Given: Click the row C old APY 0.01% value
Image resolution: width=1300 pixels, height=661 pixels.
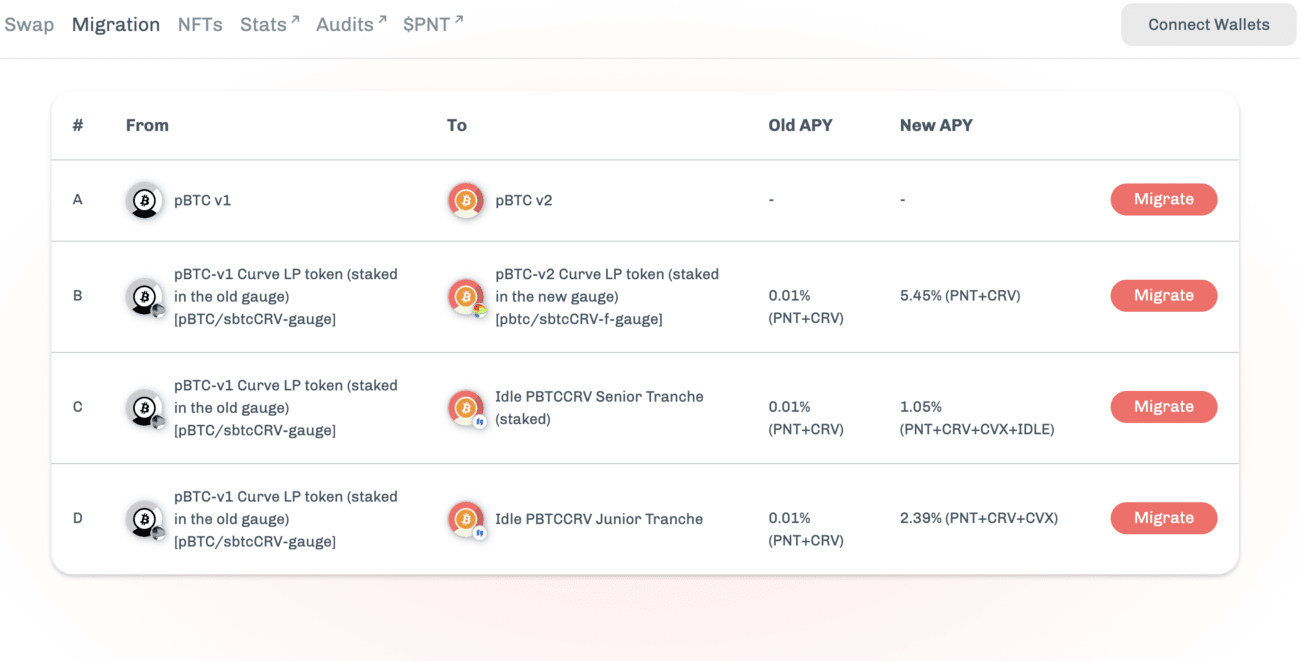Looking at the screenshot, I should click(x=806, y=418).
